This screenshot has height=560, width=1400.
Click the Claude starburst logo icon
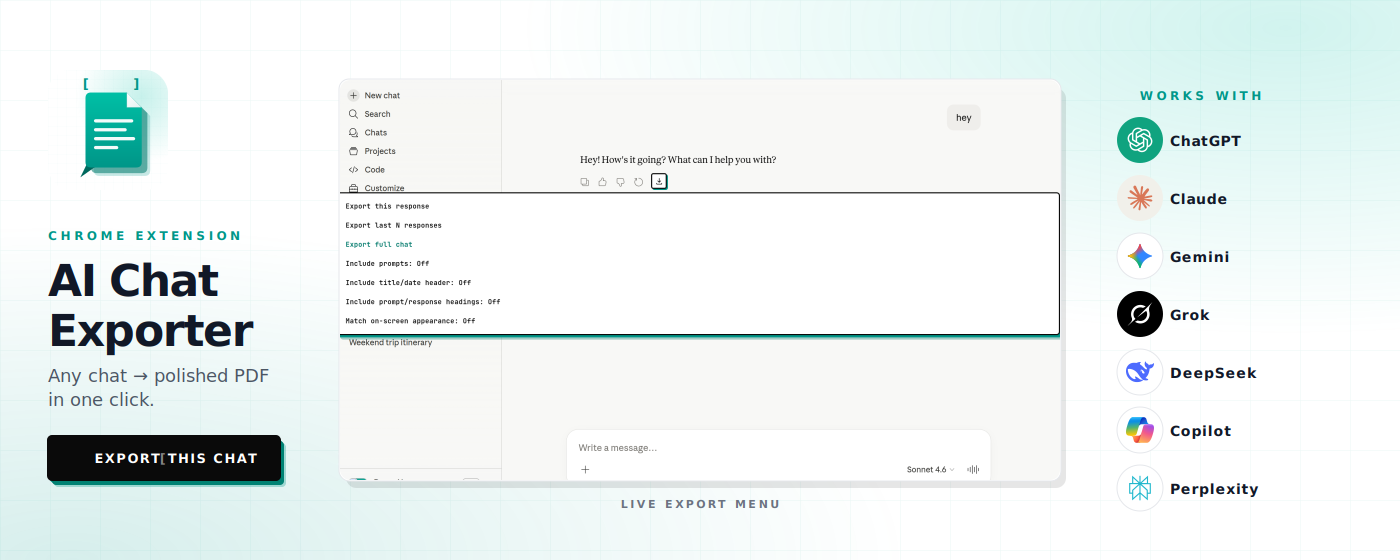1140,198
